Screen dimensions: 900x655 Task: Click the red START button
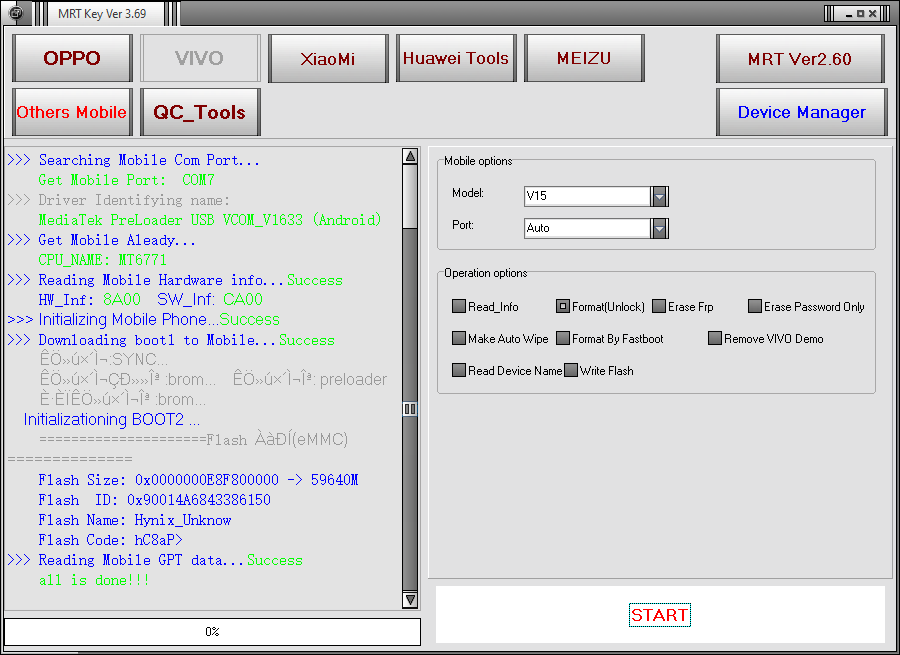pos(660,615)
